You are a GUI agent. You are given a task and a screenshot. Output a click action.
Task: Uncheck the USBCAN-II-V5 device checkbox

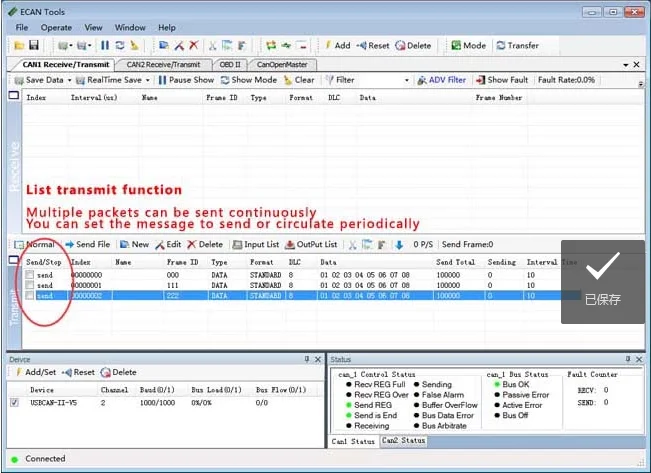pyautogui.click(x=14, y=403)
